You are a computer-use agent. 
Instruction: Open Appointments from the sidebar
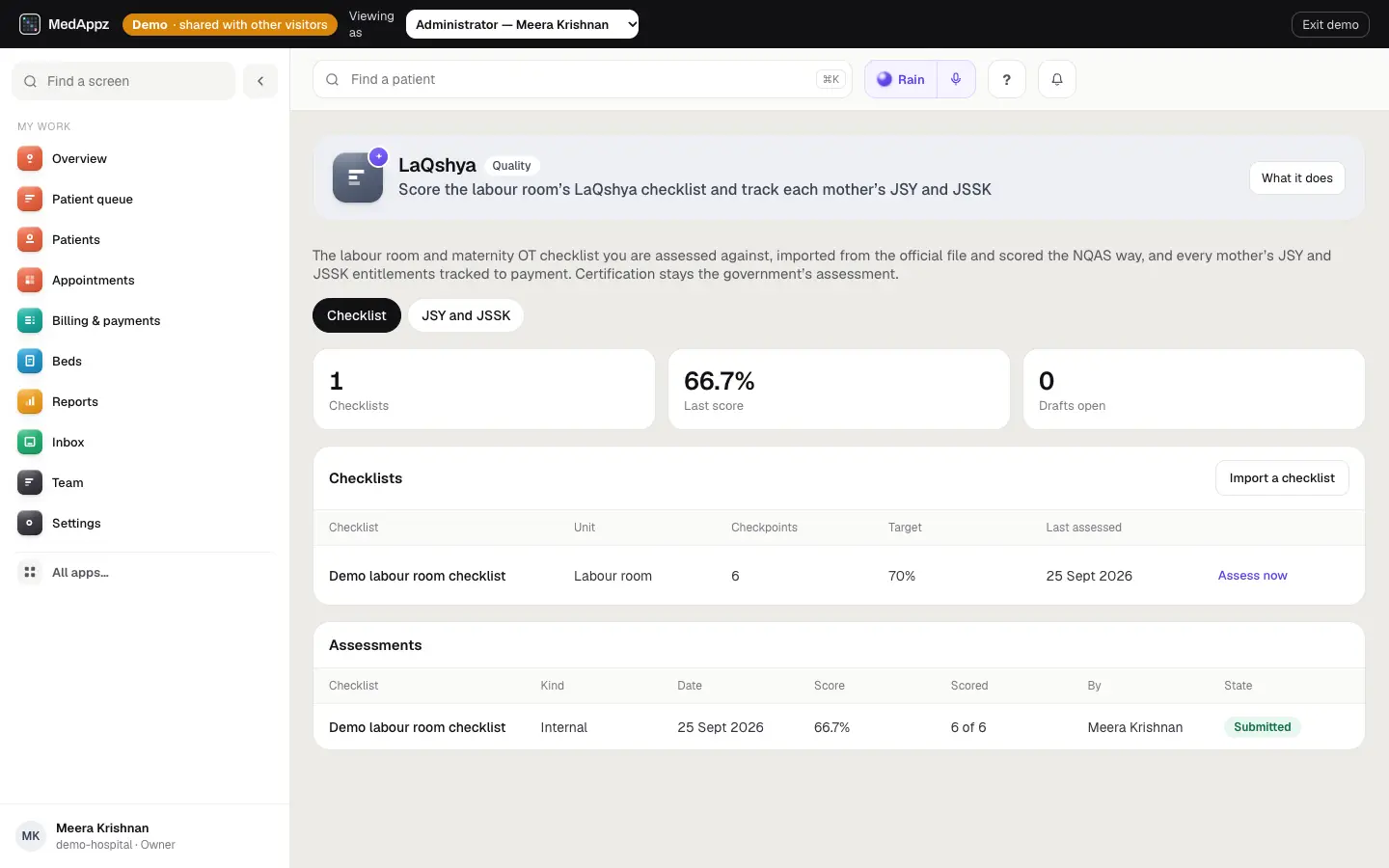point(145,281)
